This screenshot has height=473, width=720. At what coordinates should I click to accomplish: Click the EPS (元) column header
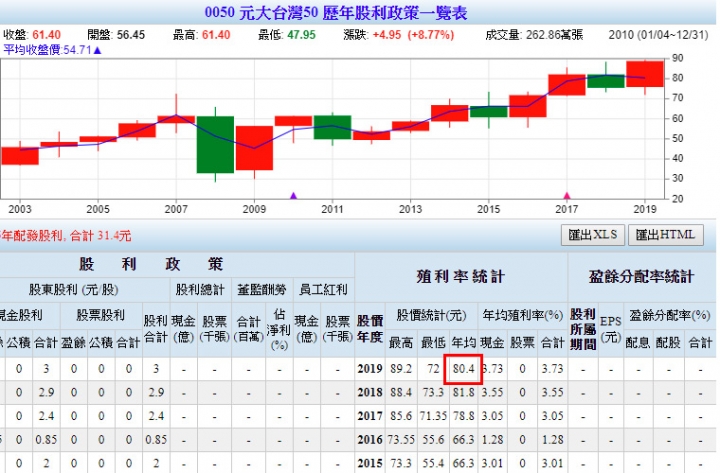611,329
